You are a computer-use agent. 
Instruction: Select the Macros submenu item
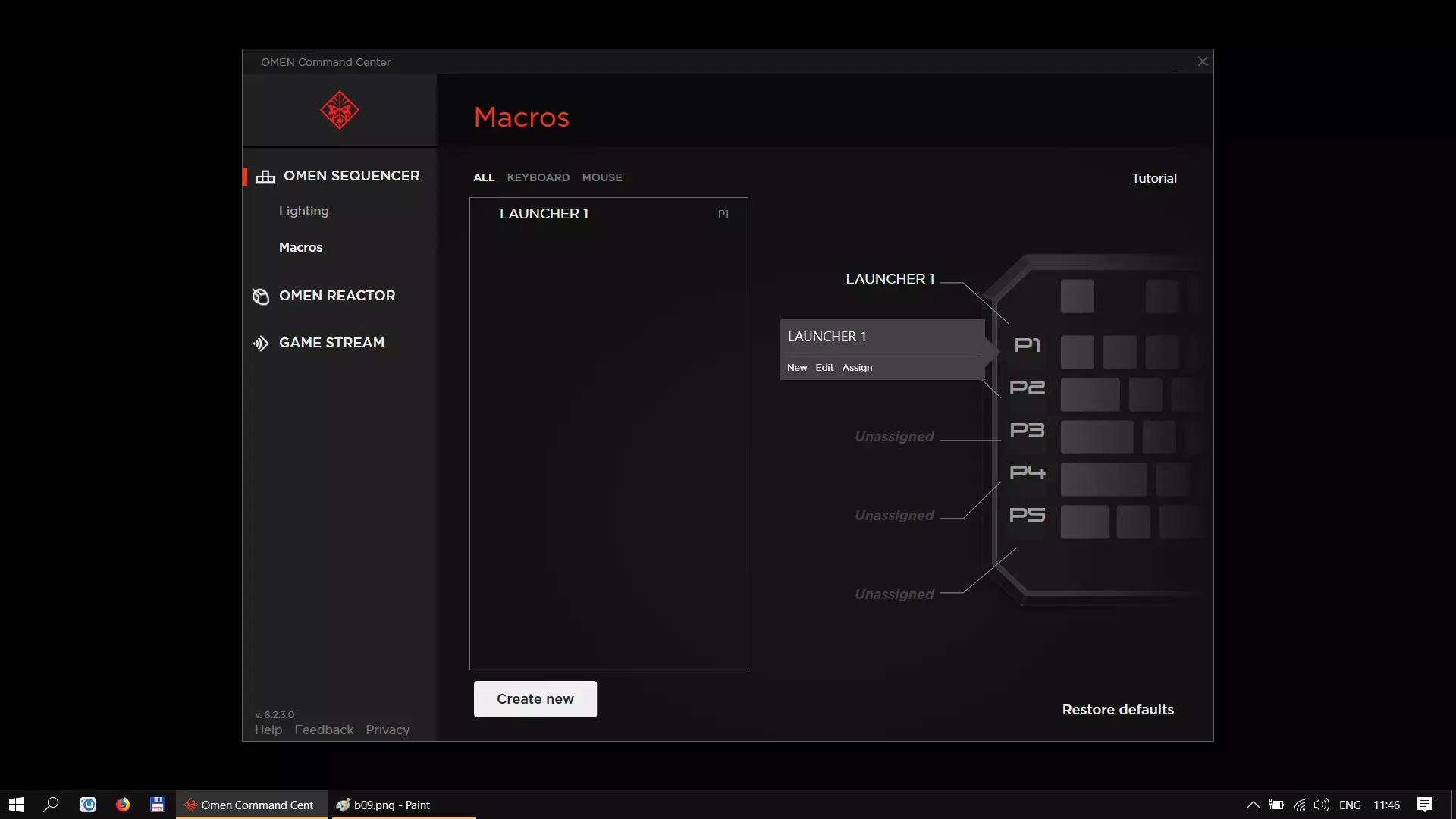click(x=300, y=247)
